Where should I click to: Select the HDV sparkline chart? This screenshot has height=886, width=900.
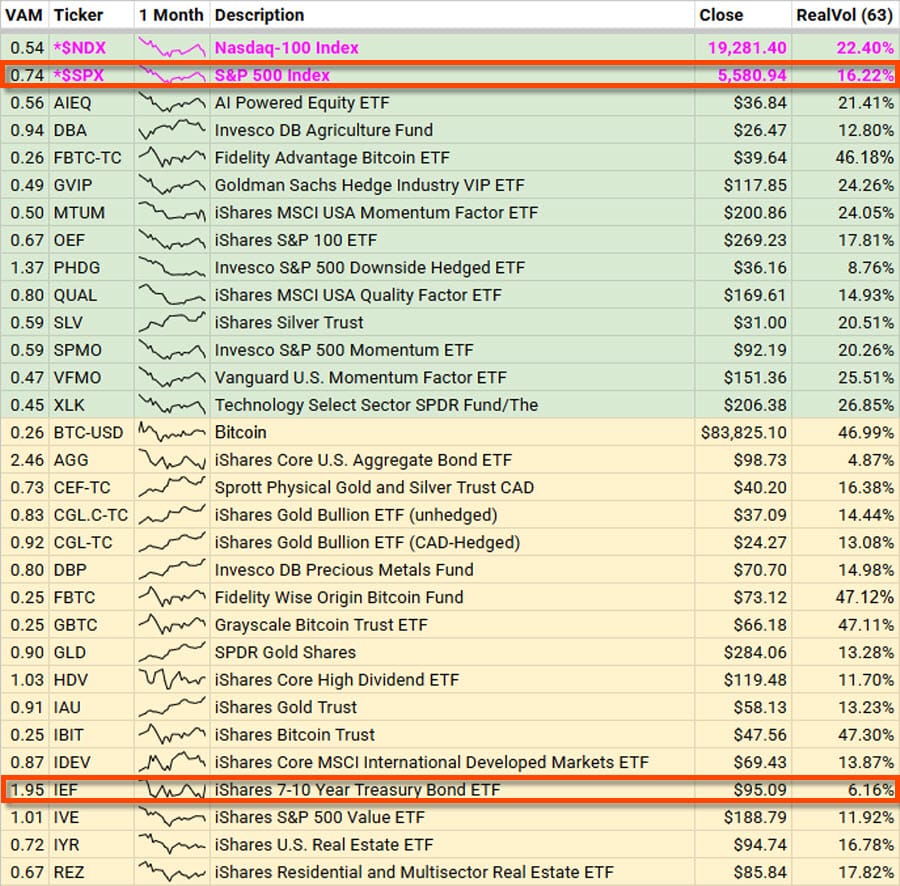pos(171,680)
